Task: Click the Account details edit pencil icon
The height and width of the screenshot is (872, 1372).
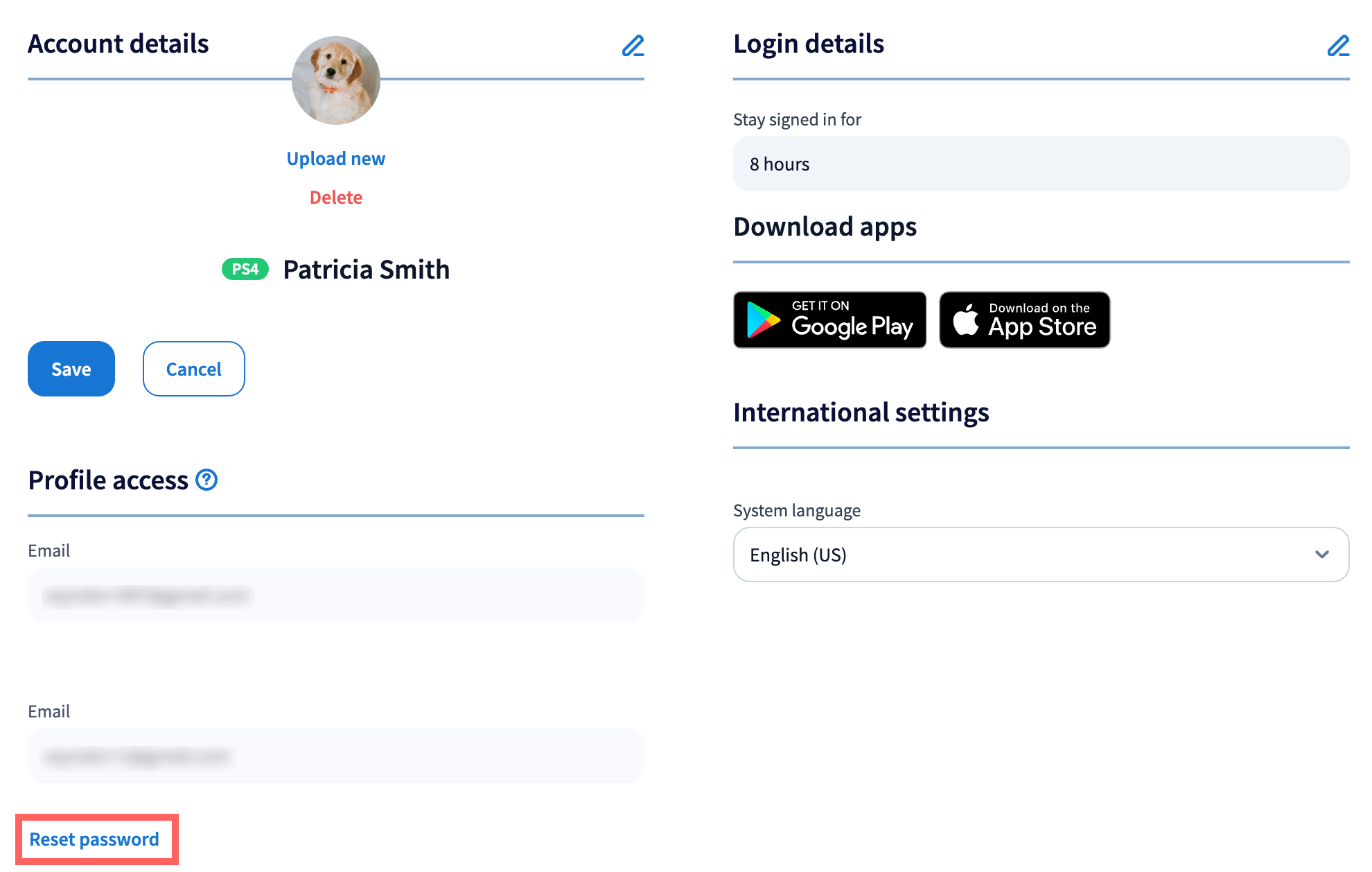Action: [x=633, y=46]
